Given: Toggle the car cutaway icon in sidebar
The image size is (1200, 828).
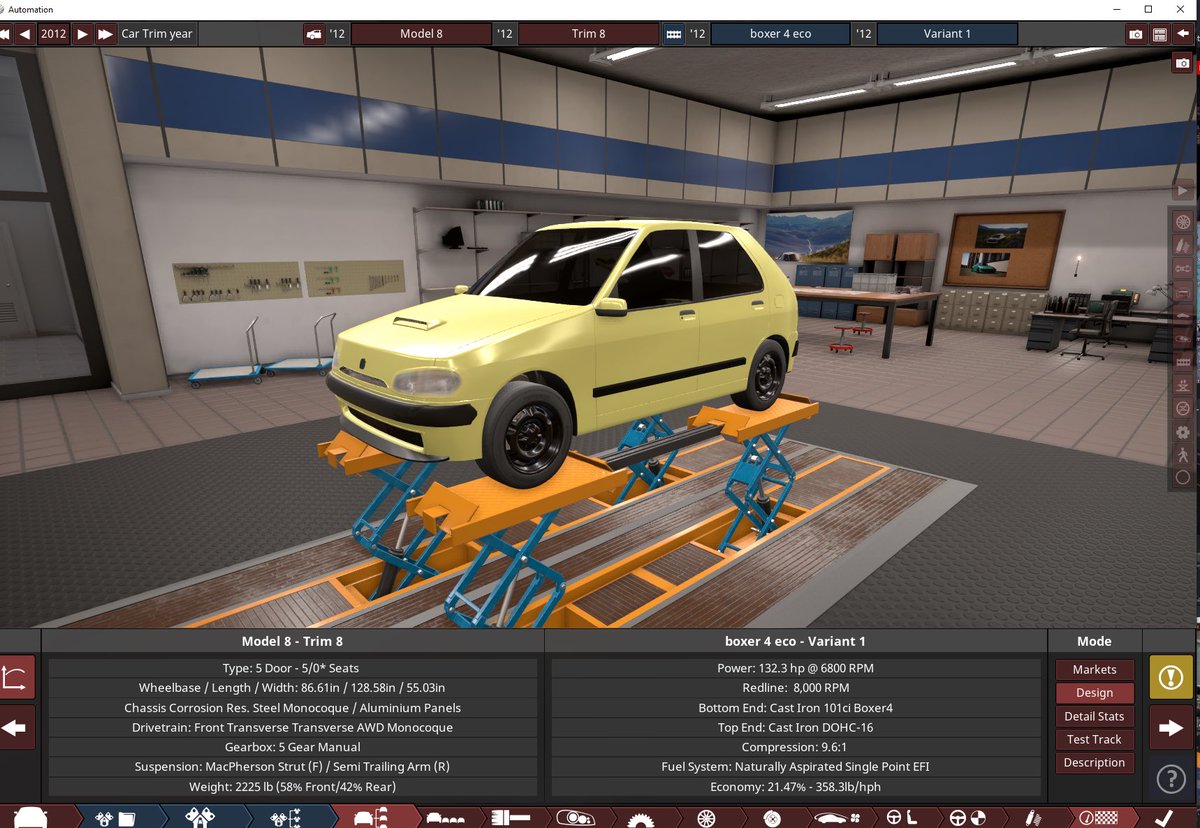Looking at the screenshot, I should tap(1183, 338).
